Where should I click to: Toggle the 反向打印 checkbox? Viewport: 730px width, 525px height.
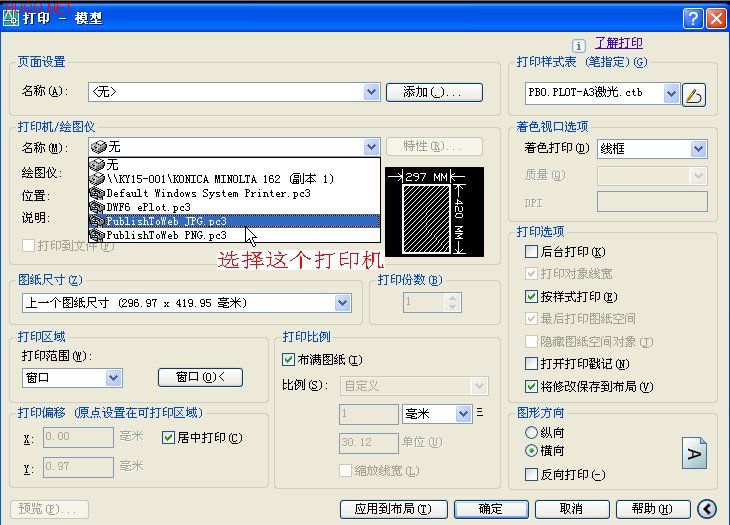pos(531,475)
